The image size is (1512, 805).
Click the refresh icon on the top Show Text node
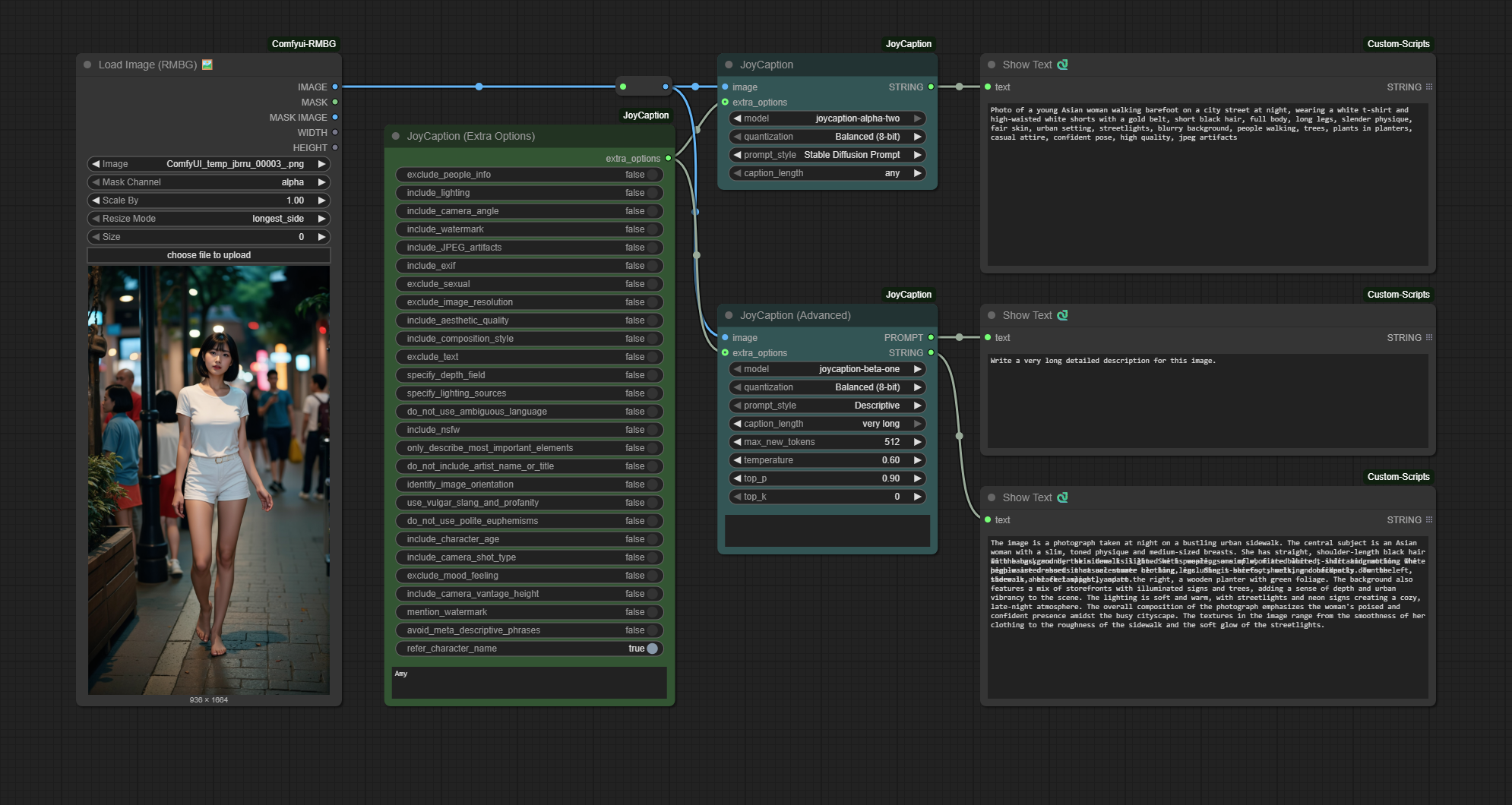pyautogui.click(x=1062, y=65)
